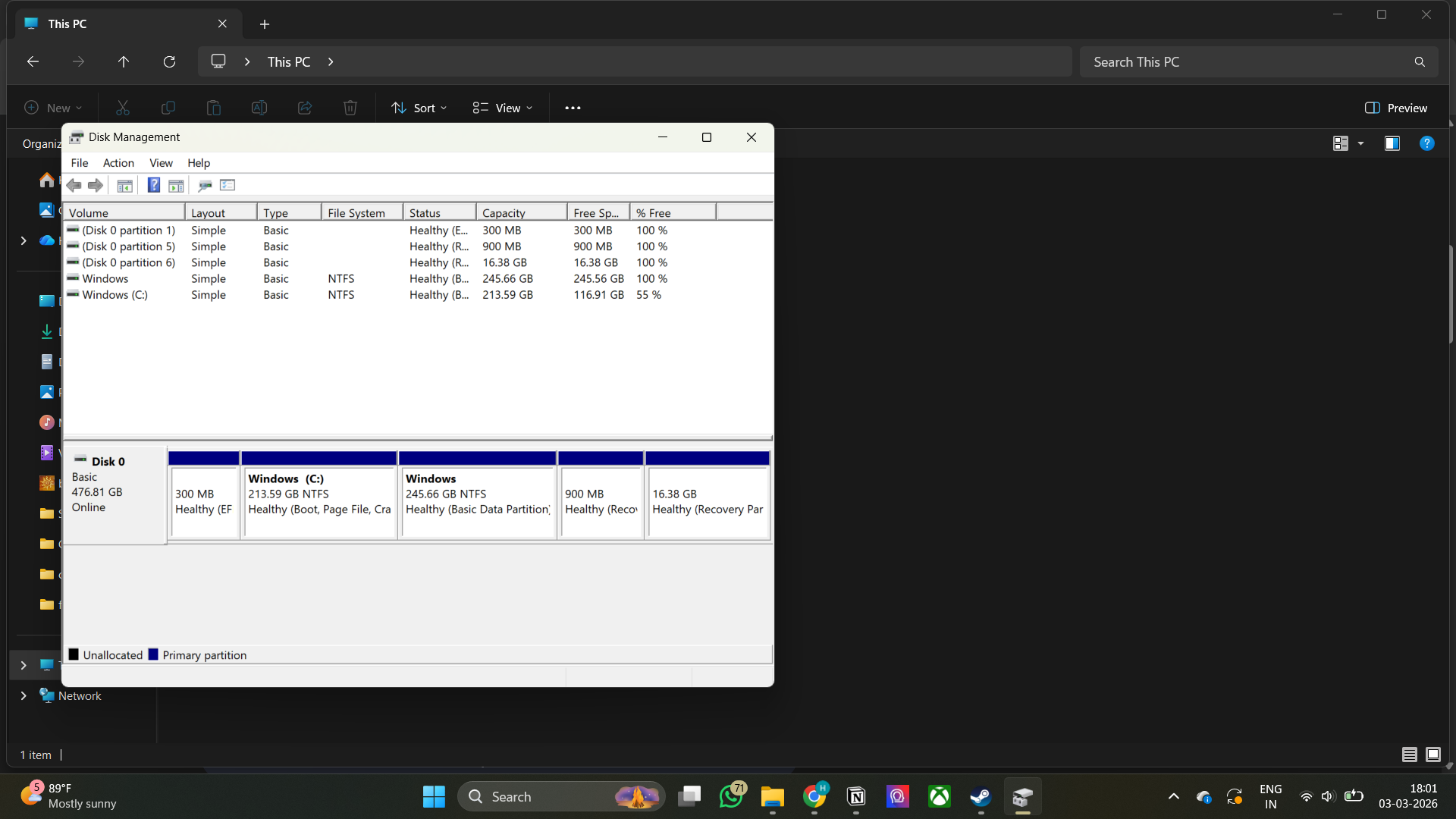The width and height of the screenshot is (1456, 819).
Task: Click the Help toolbar icon in Disk Management
Action: click(153, 185)
